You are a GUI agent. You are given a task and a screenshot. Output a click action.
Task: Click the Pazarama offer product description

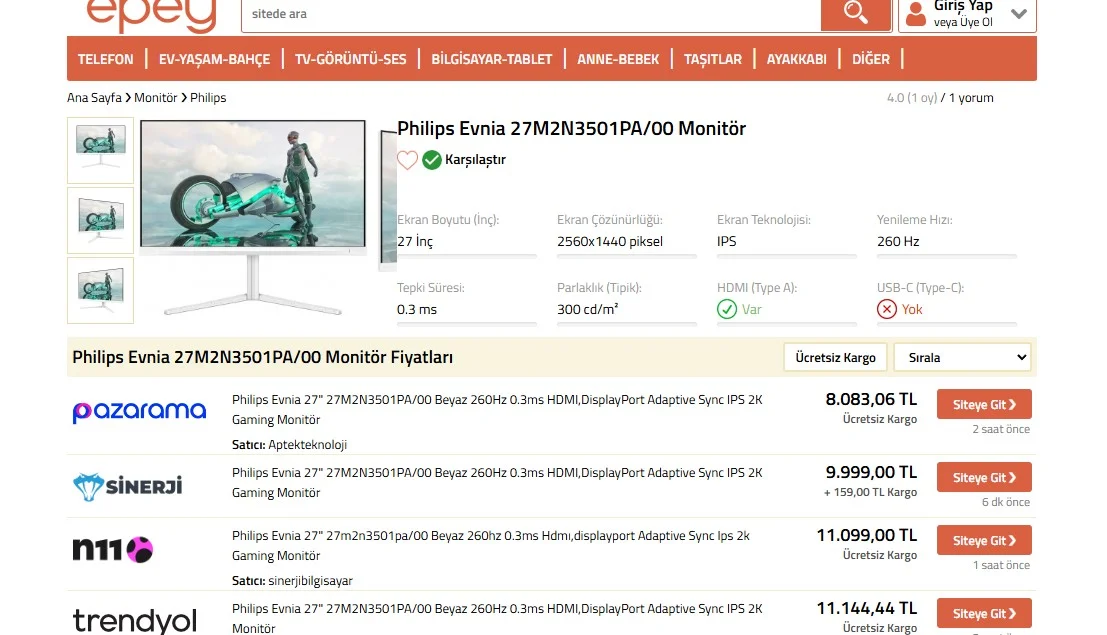(x=497, y=410)
